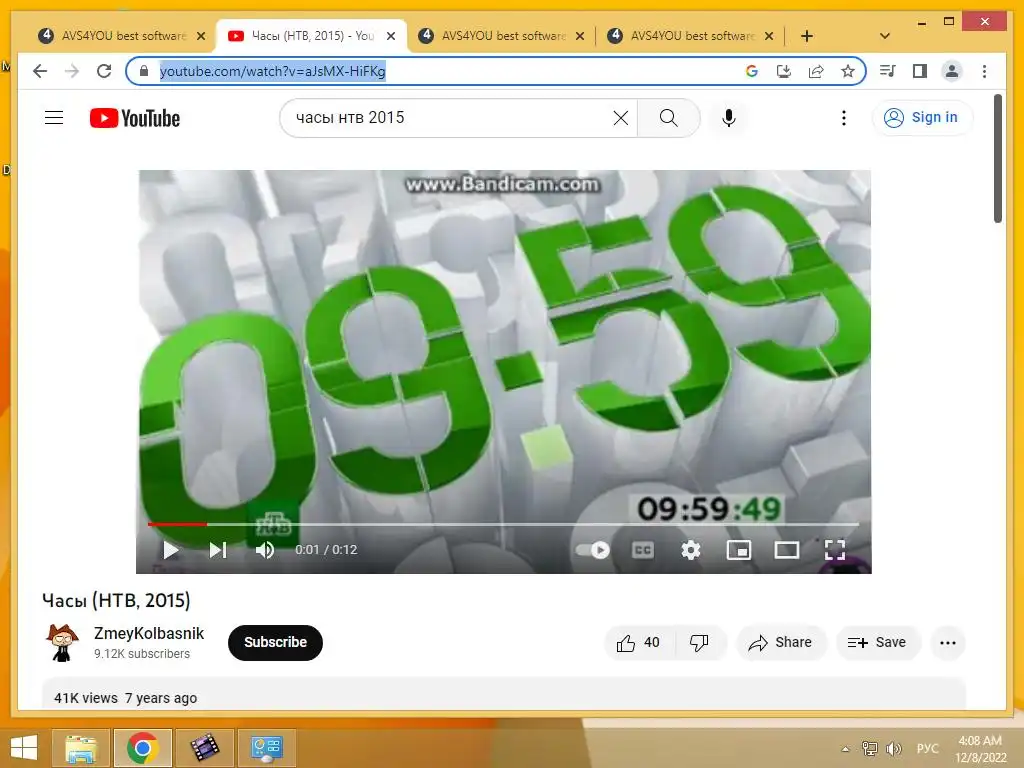Close the Часы (НТВ, 2015) tab
This screenshot has width=1024, height=768.
pyautogui.click(x=391, y=36)
